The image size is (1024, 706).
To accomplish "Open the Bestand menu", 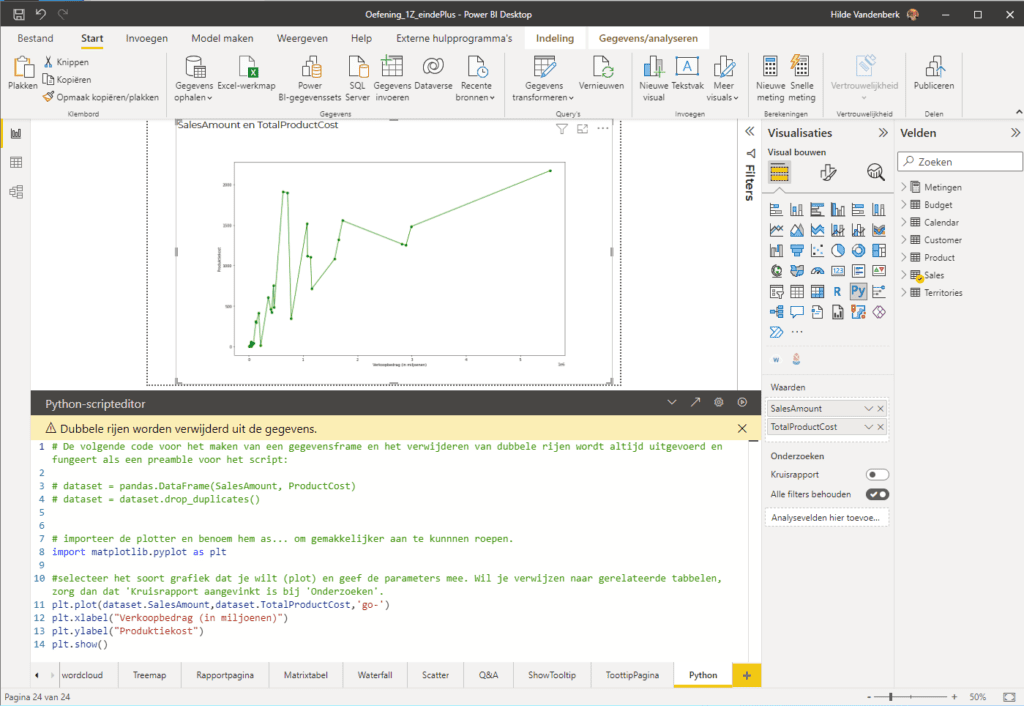I will pos(35,39).
